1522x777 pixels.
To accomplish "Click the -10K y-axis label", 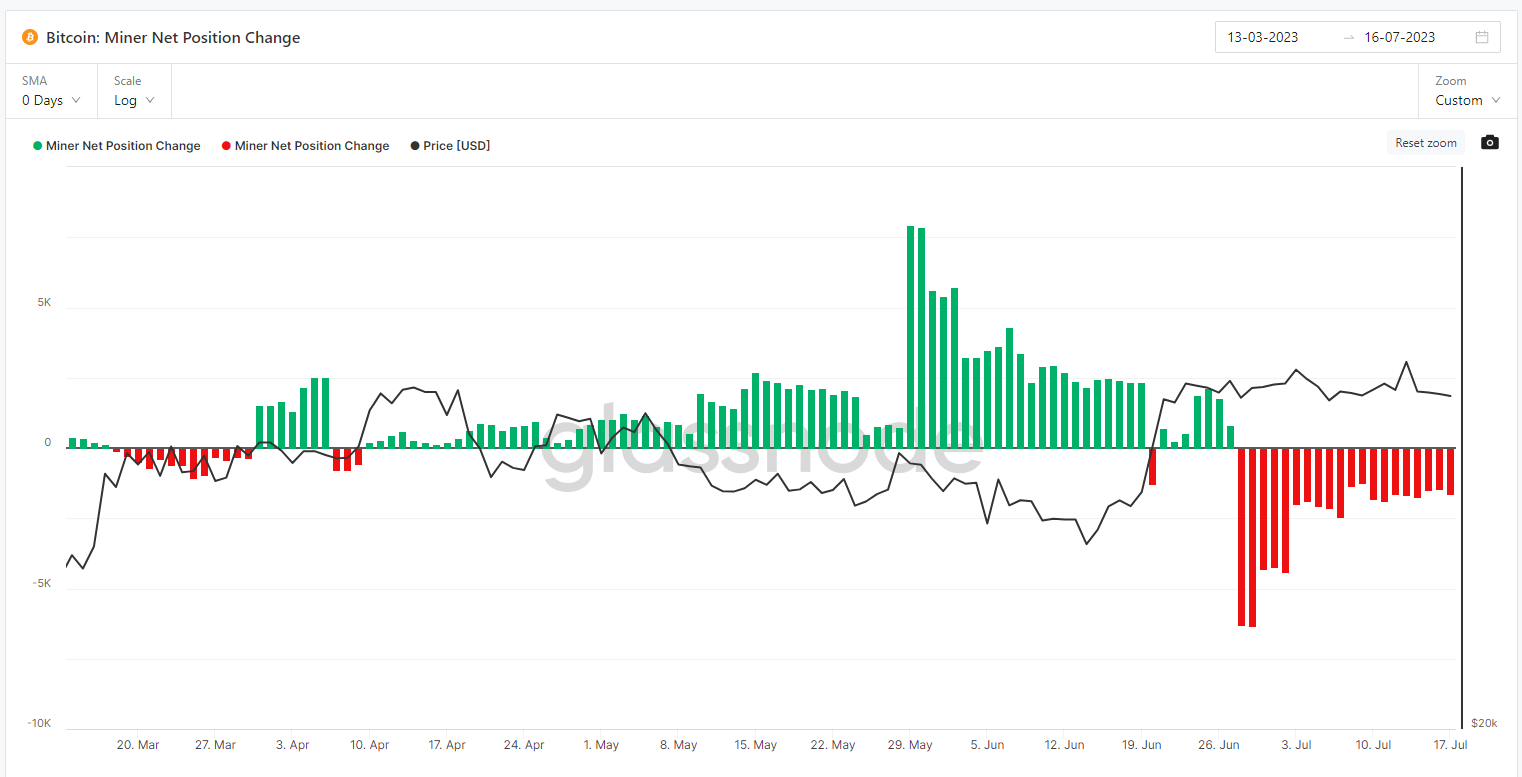I will point(39,723).
